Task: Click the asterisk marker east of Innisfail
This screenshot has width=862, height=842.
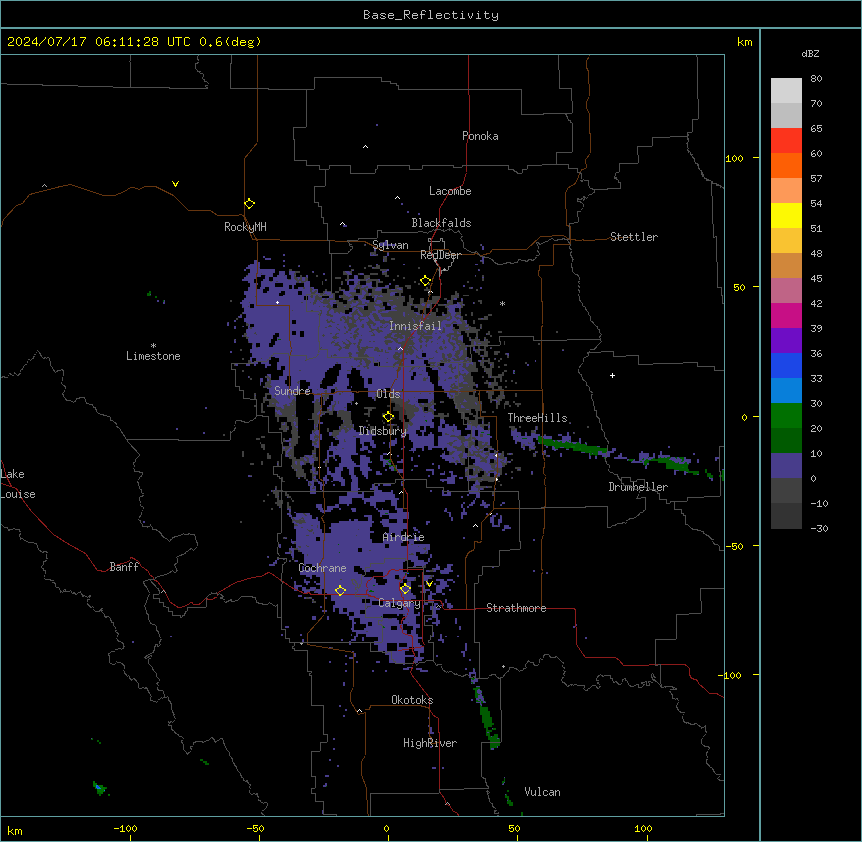Action: tap(502, 303)
